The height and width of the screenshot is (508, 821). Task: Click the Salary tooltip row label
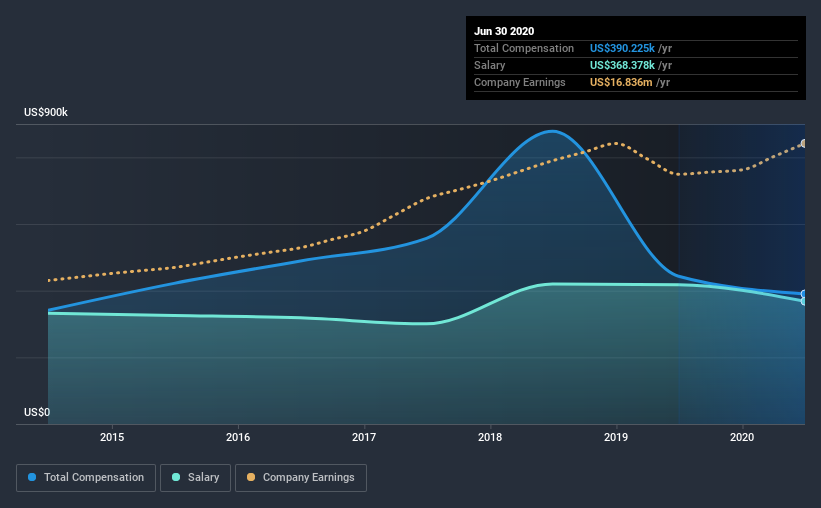490,65
